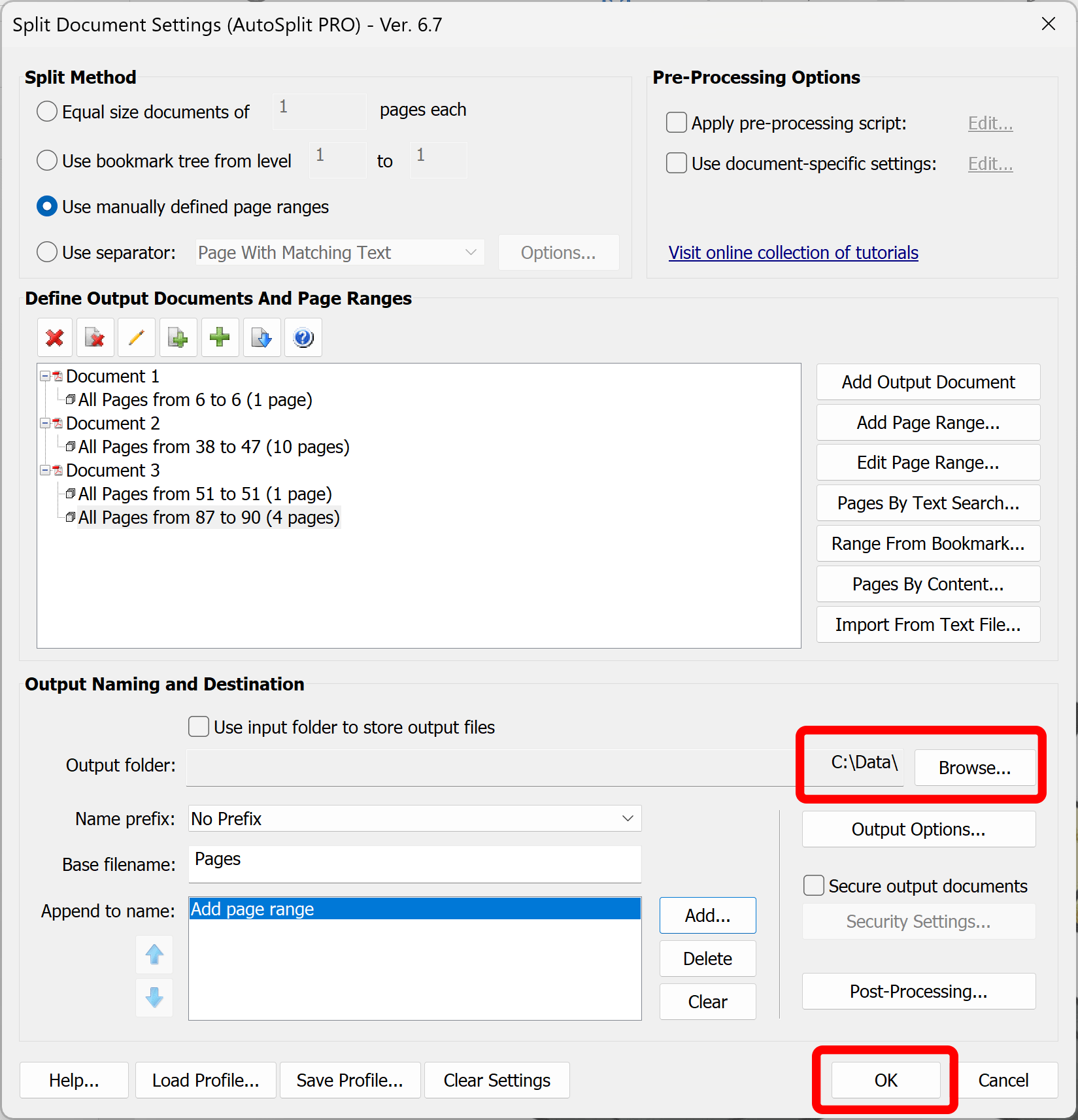Click the Post-Processing button
1078x1120 pixels.
918,991
